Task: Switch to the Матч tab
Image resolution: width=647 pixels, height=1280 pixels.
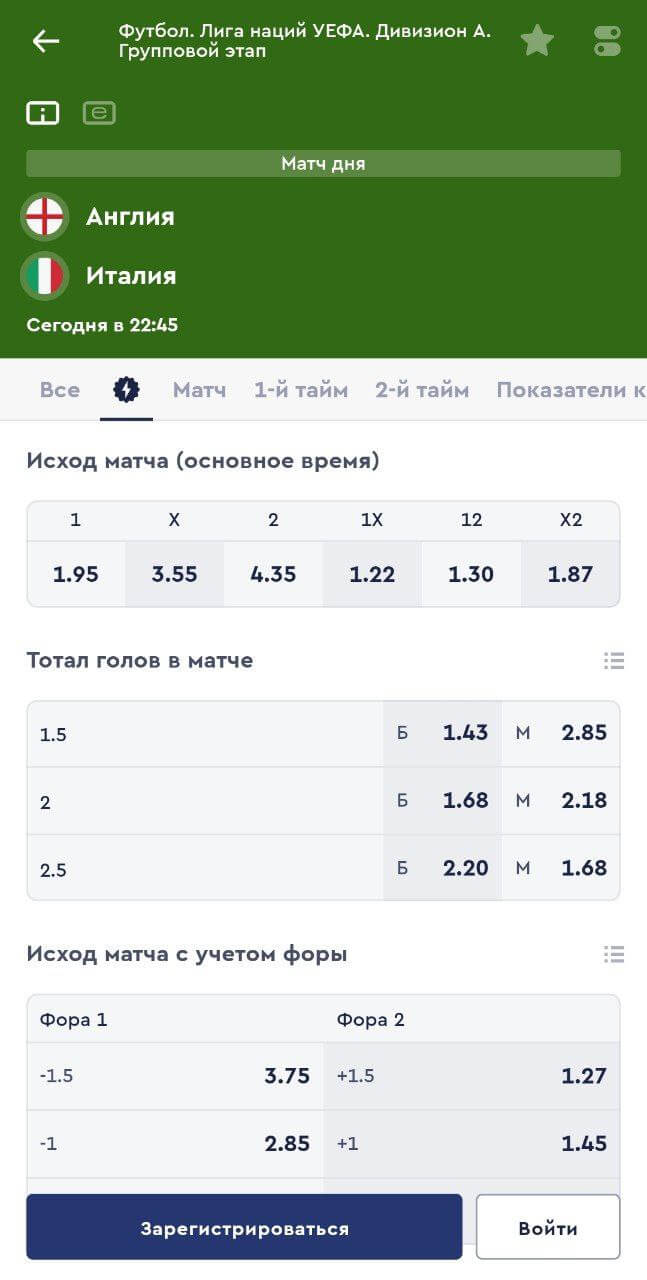Action: (199, 390)
